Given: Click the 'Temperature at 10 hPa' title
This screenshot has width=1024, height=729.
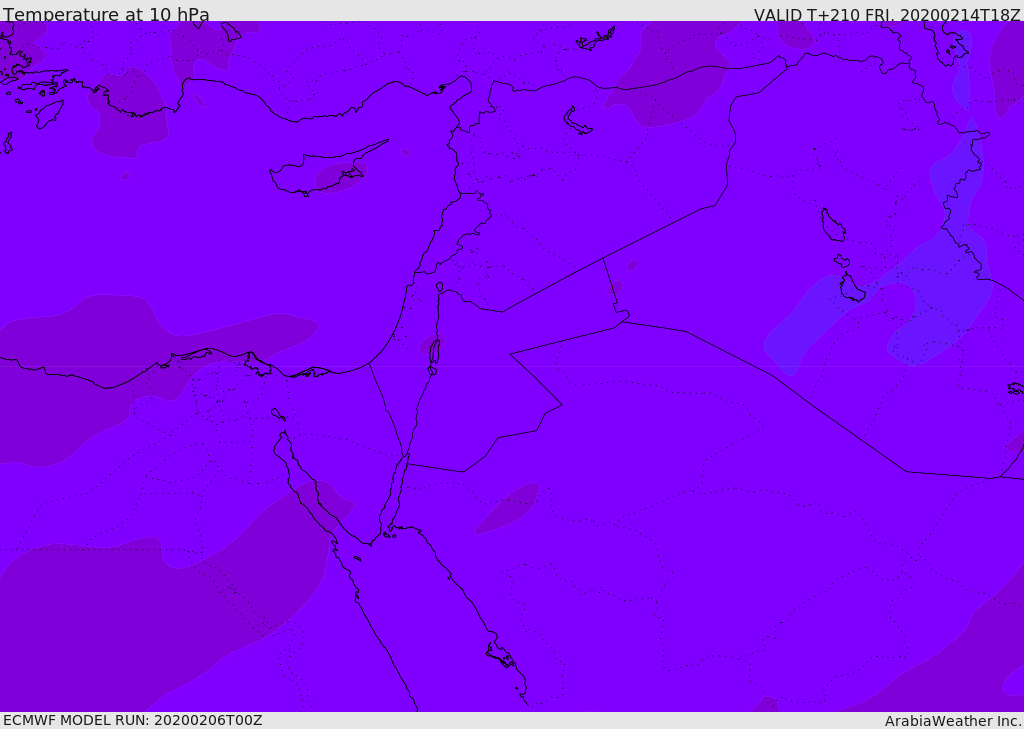Looking at the screenshot, I should 106,15.
